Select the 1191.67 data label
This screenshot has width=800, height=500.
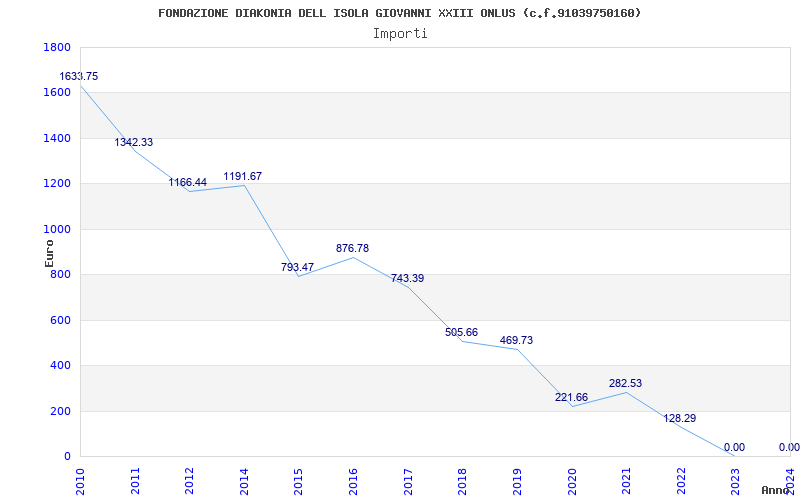click(242, 176)
